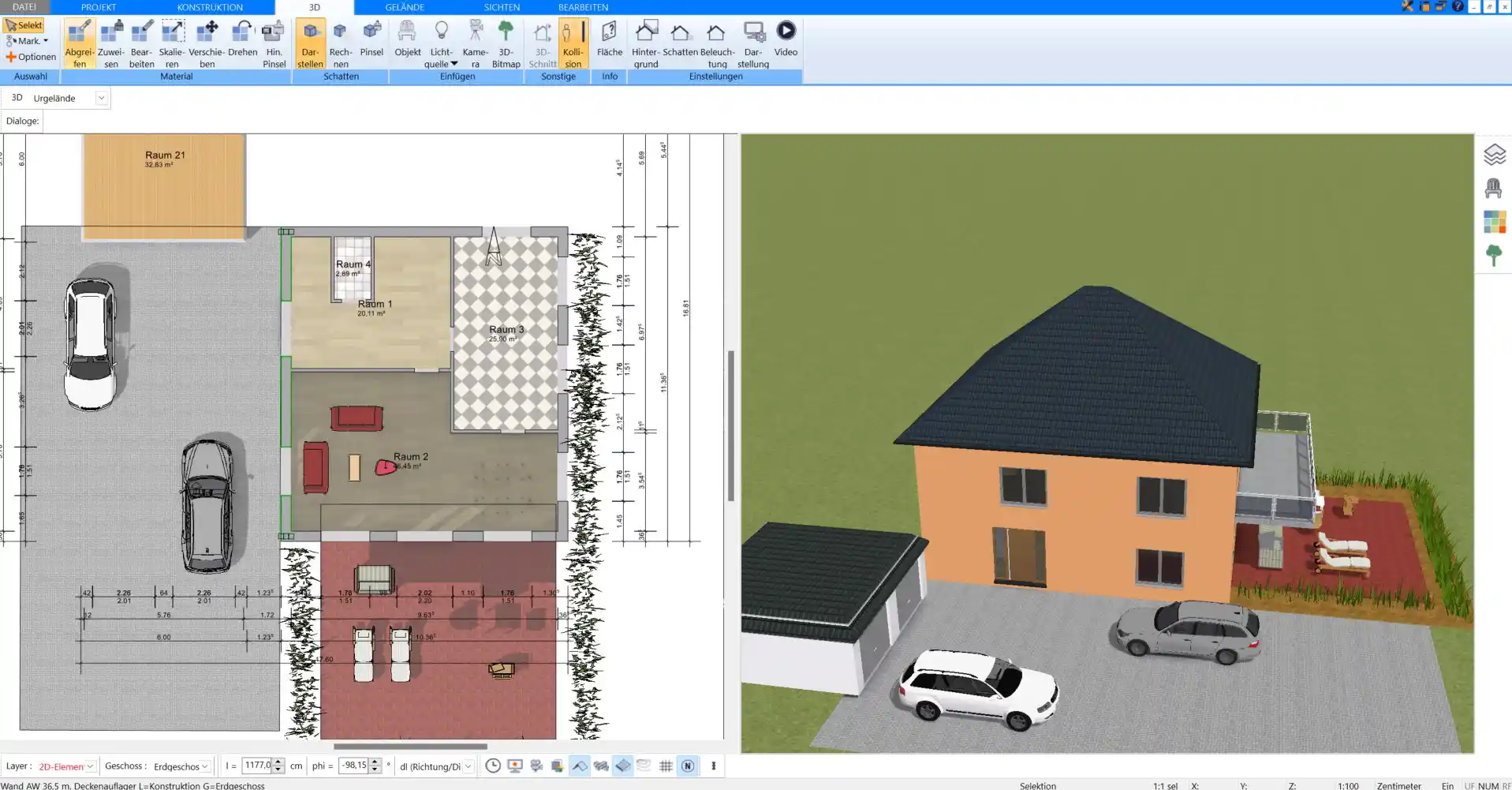
Task: Click the Zuweisen material assign tool
Action: 111,43
